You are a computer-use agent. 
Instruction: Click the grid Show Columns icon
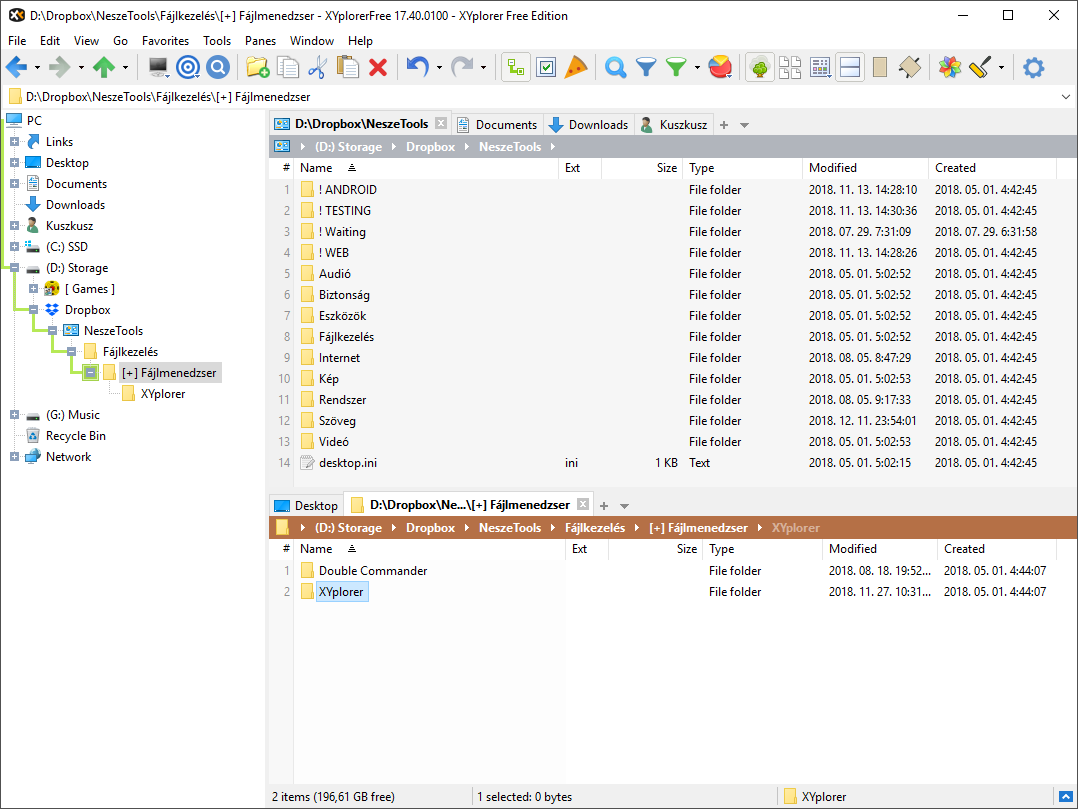point(820,67)
